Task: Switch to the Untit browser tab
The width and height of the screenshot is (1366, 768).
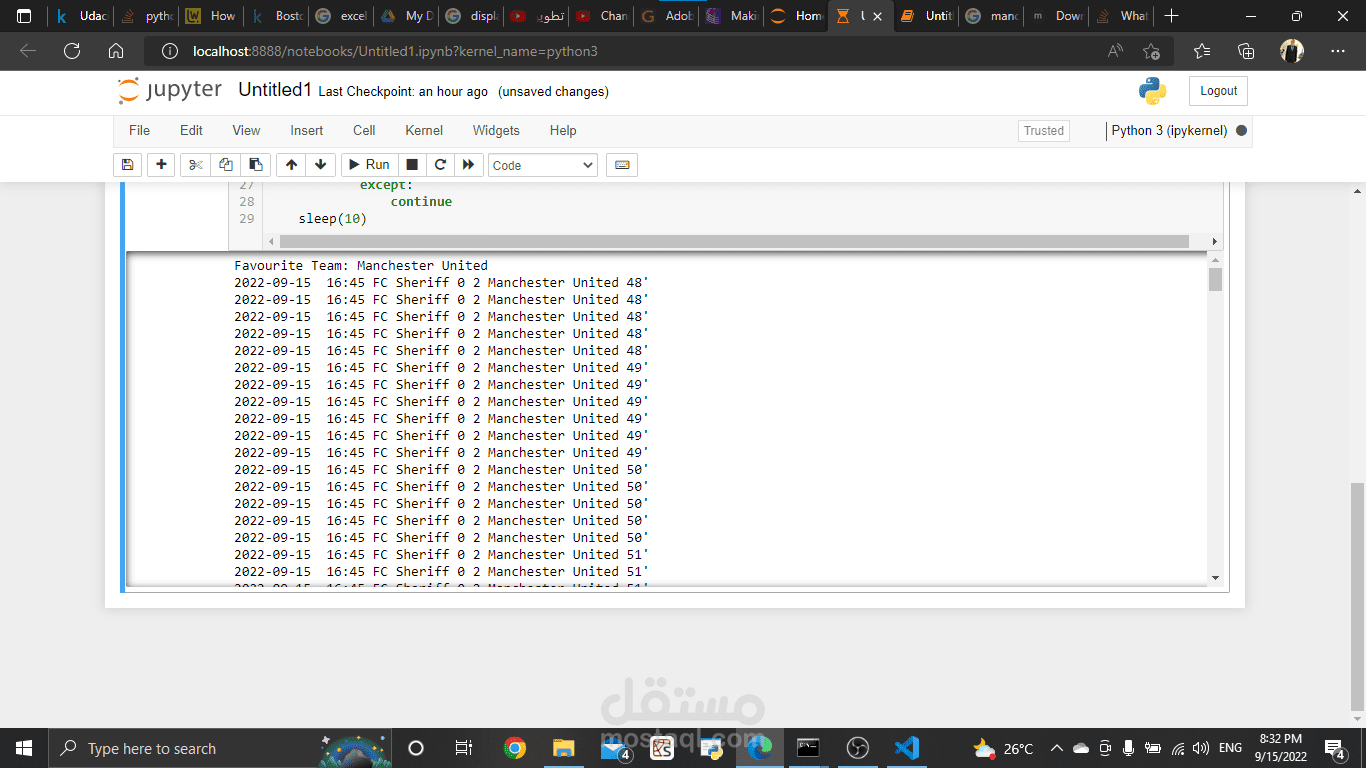Action: tap(925, 16)
